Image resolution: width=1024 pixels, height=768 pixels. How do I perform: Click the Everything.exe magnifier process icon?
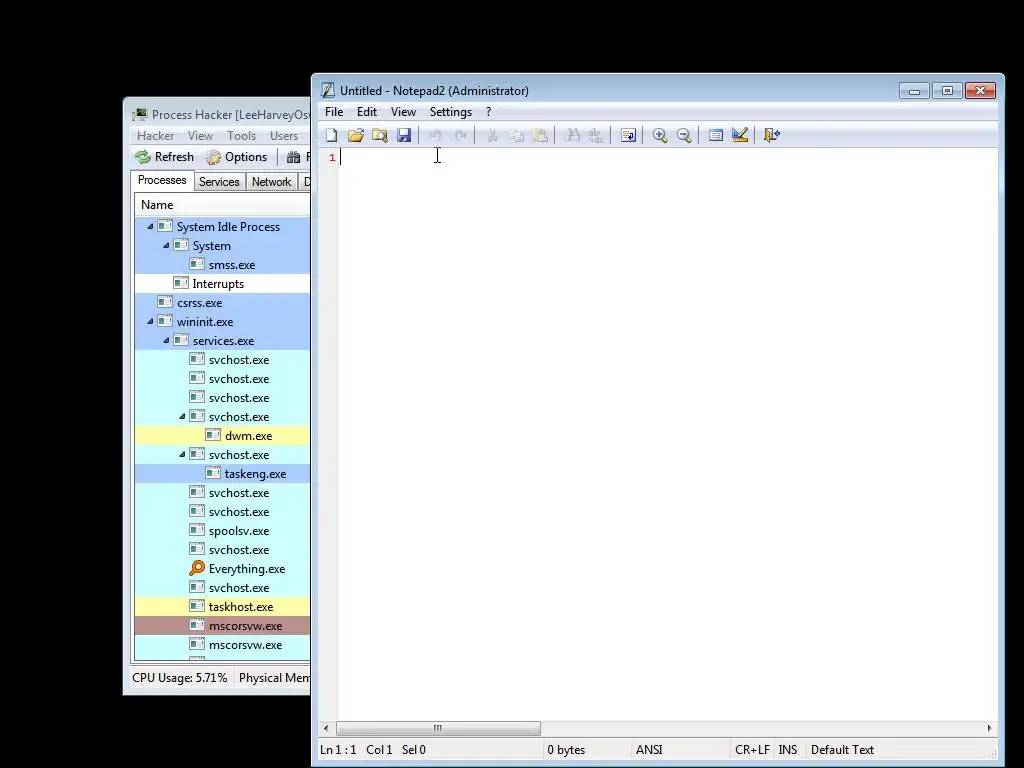point(197,568)
